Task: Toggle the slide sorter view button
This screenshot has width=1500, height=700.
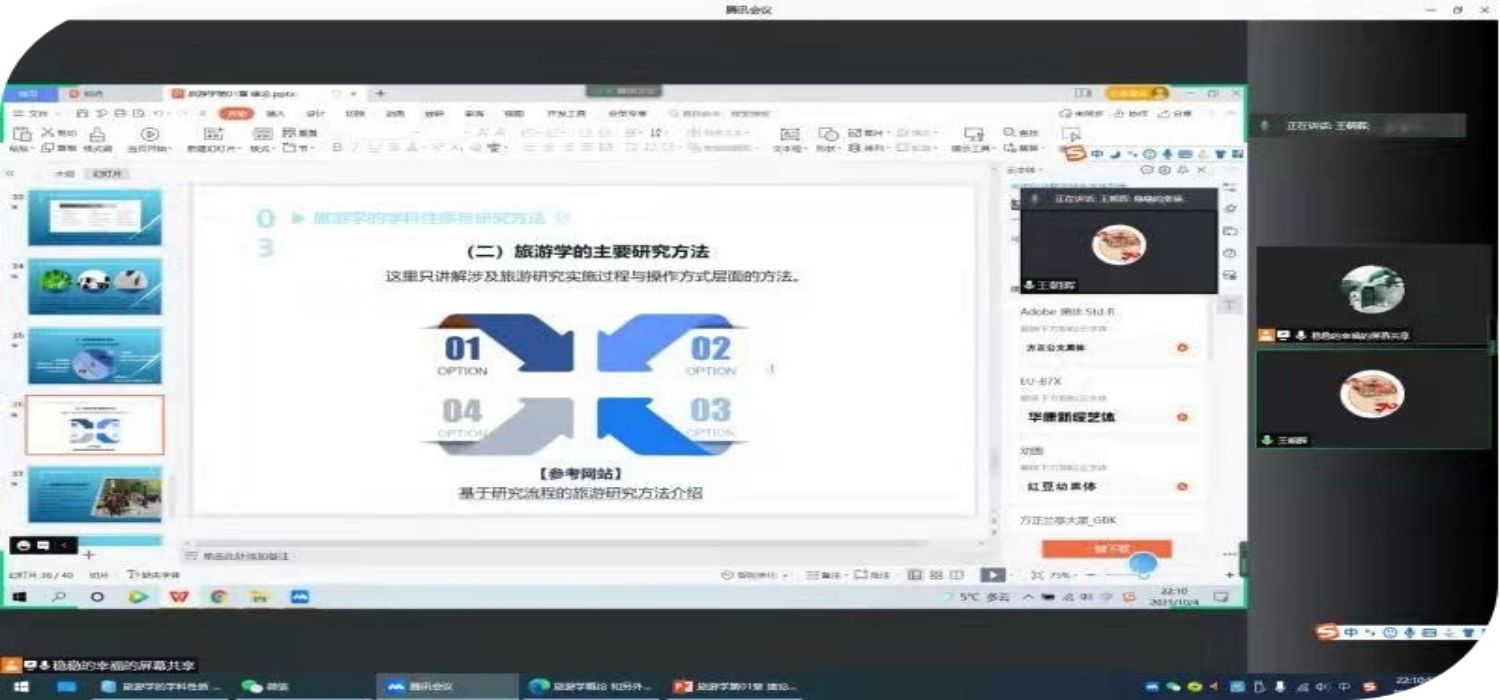Action: (x=935, y=575)
